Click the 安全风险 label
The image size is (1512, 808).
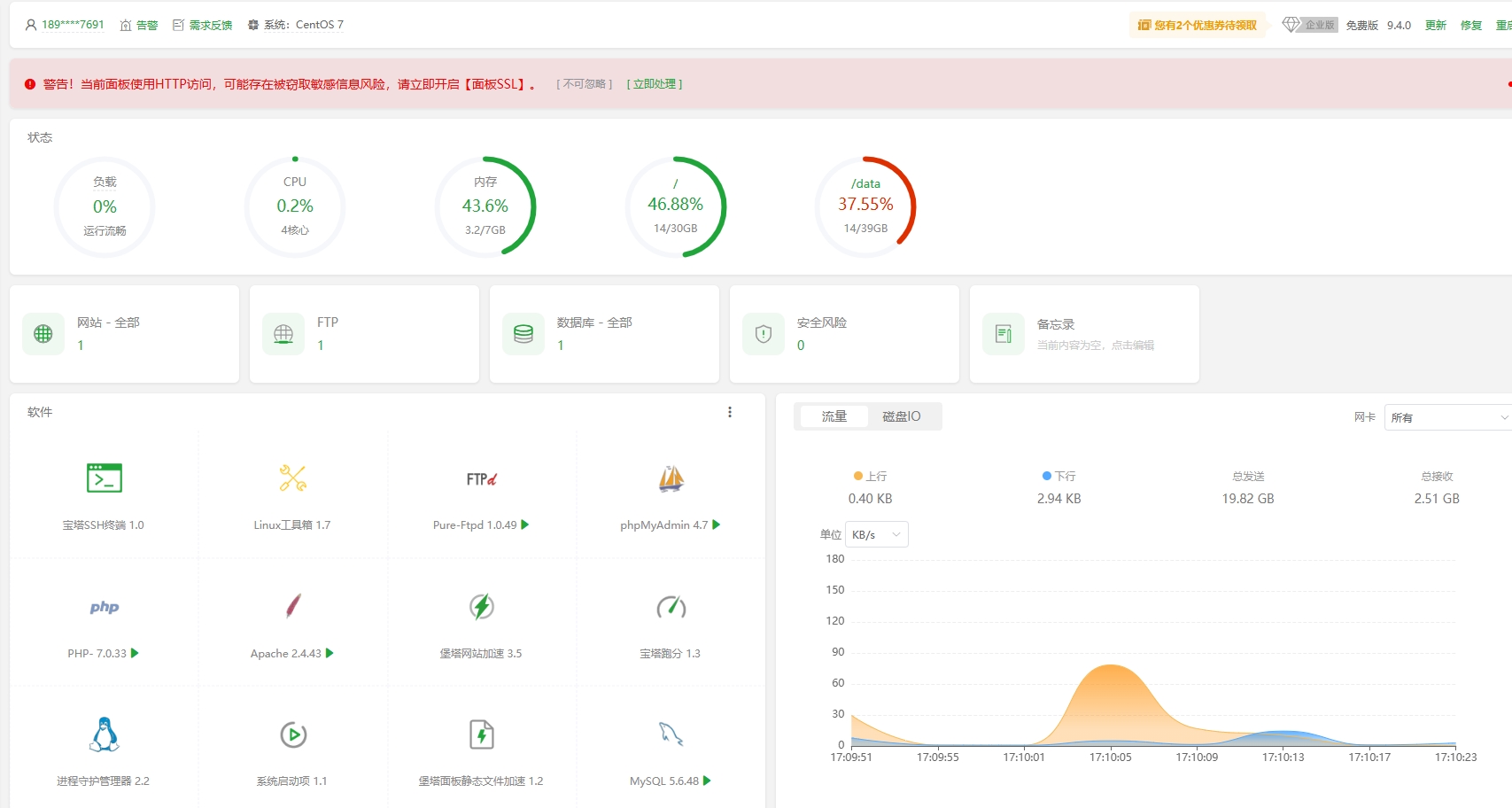(x=822, y=322)
